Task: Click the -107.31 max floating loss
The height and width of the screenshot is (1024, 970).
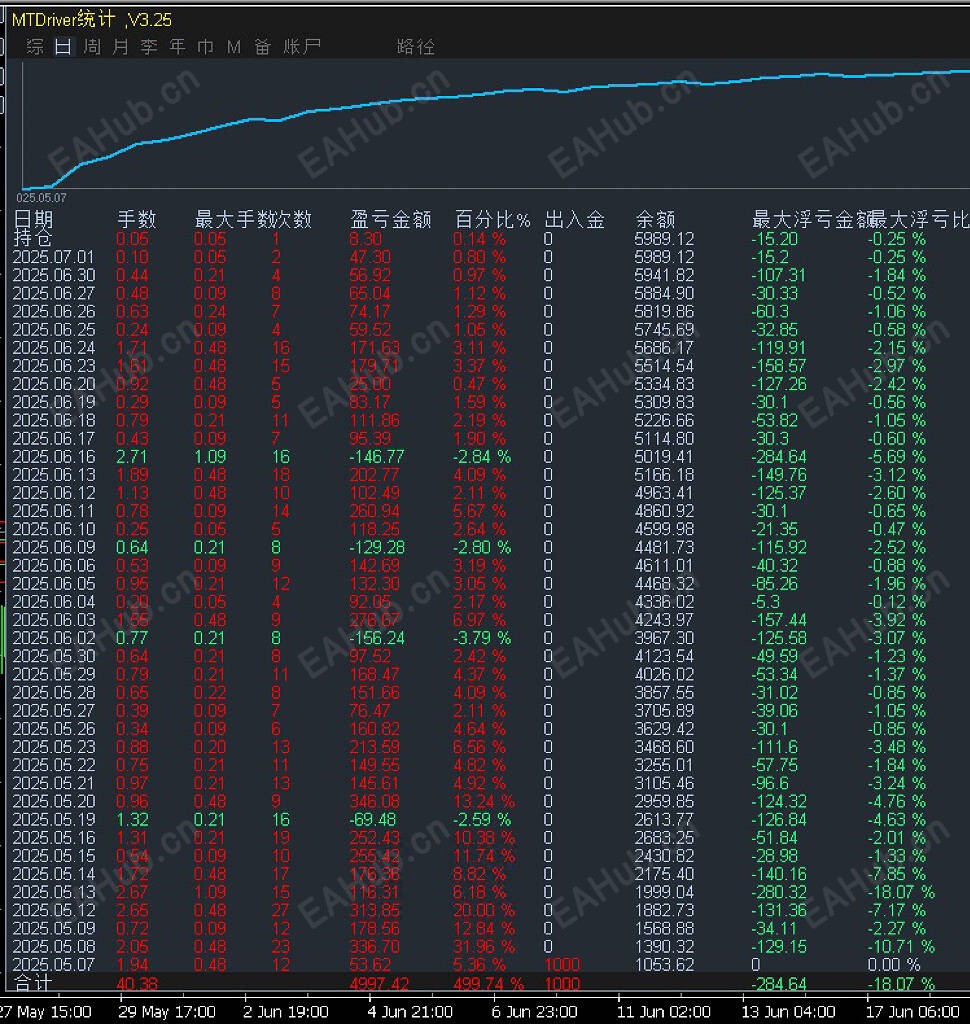Action: pyautogui.click(x=779, y=275)
